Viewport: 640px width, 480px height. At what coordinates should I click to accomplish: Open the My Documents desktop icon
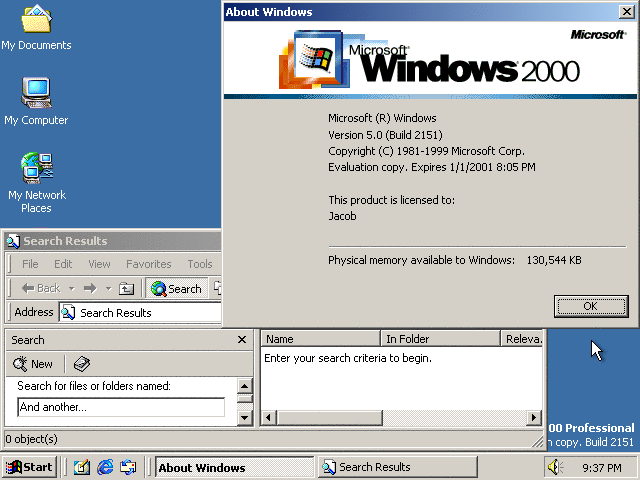(36, 27)
